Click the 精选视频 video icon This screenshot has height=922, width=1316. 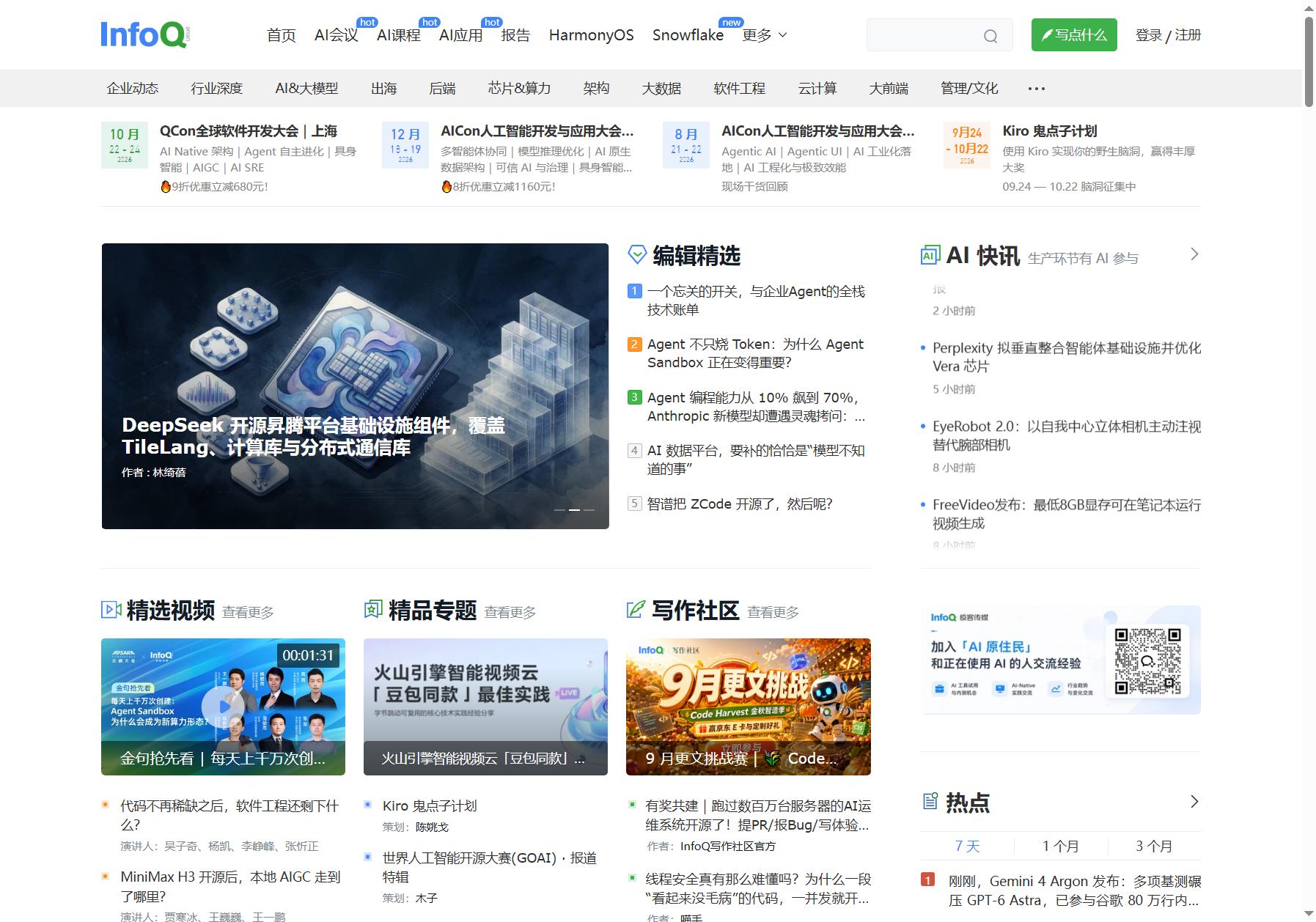point(111,609)
